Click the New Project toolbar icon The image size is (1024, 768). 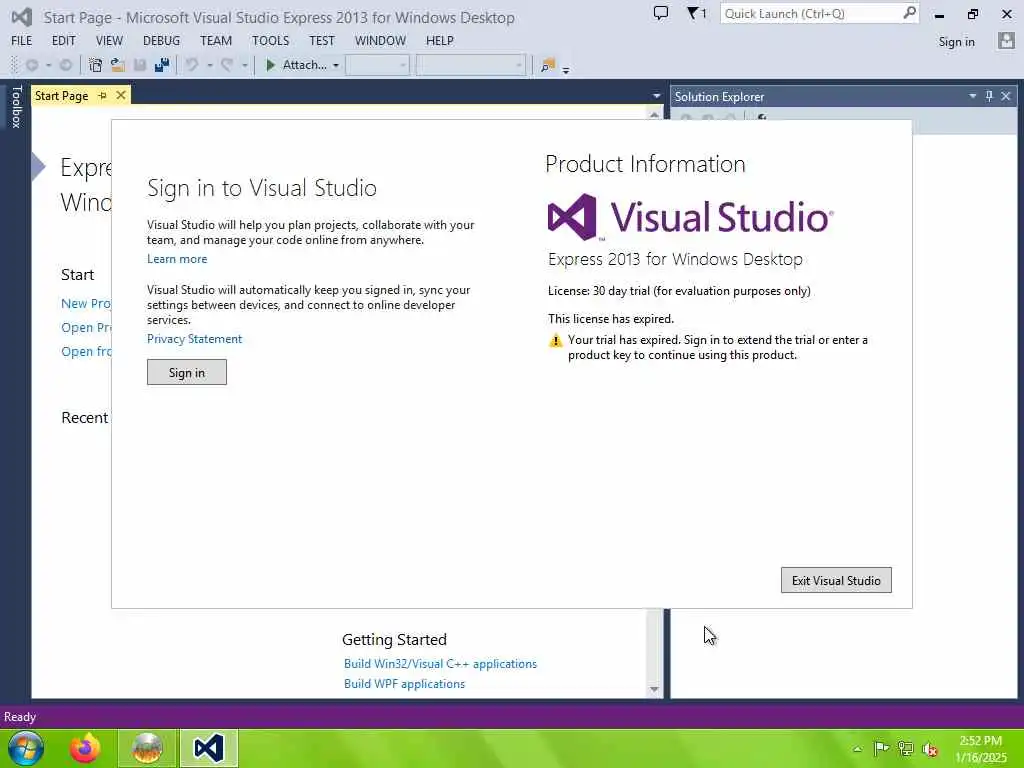click(95, 65)
